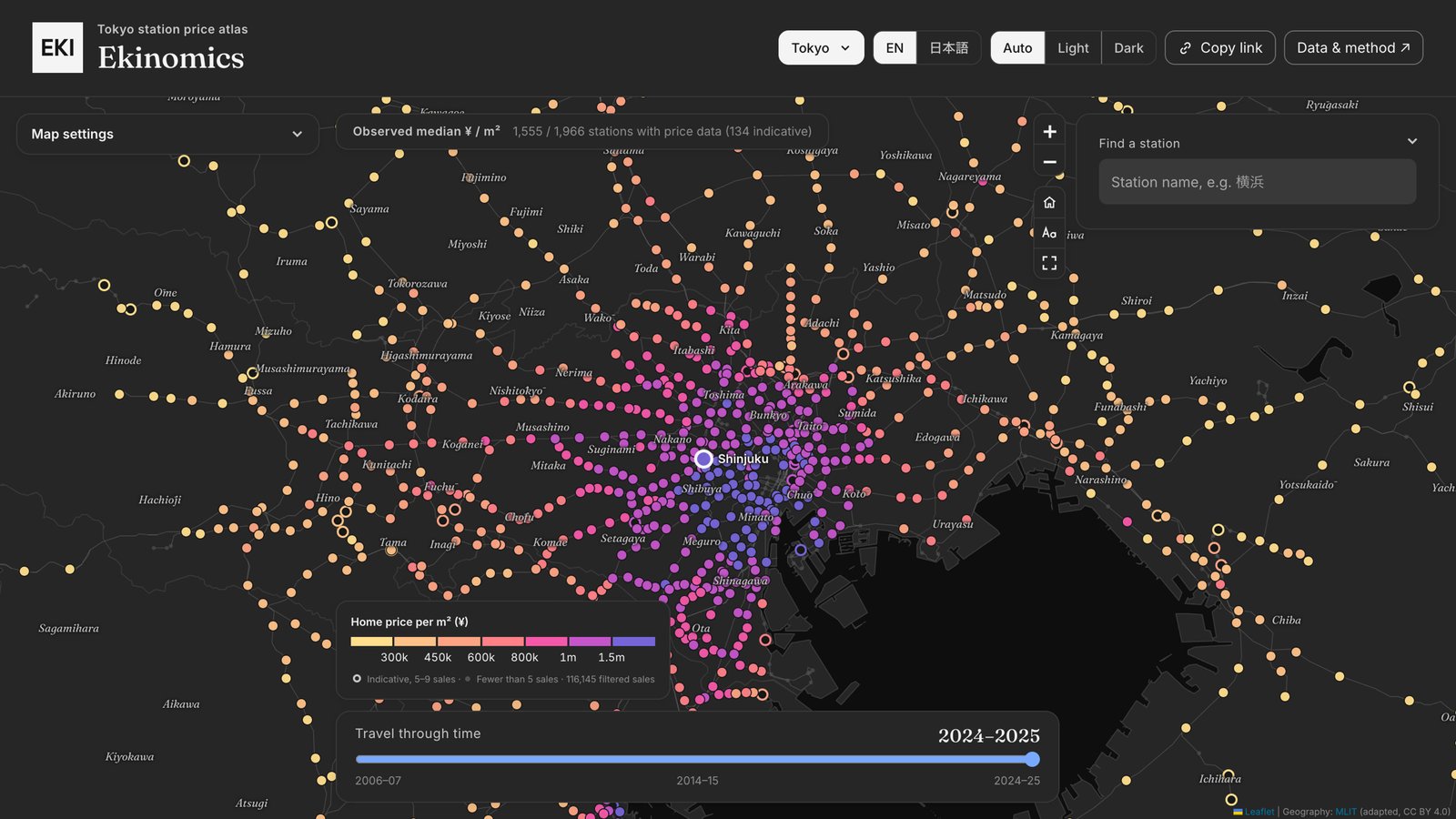Click the Hachioji map label

(x=160, y=500)
